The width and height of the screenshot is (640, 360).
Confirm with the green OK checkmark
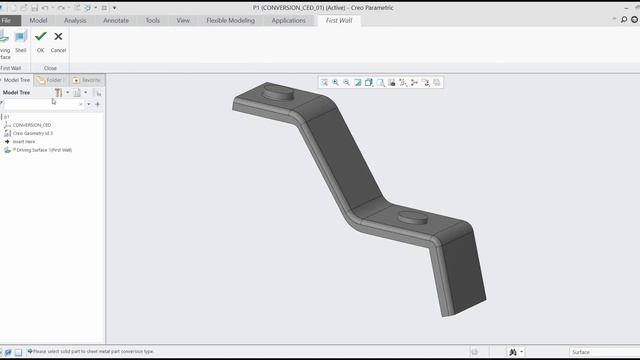(x=40, y=42)
